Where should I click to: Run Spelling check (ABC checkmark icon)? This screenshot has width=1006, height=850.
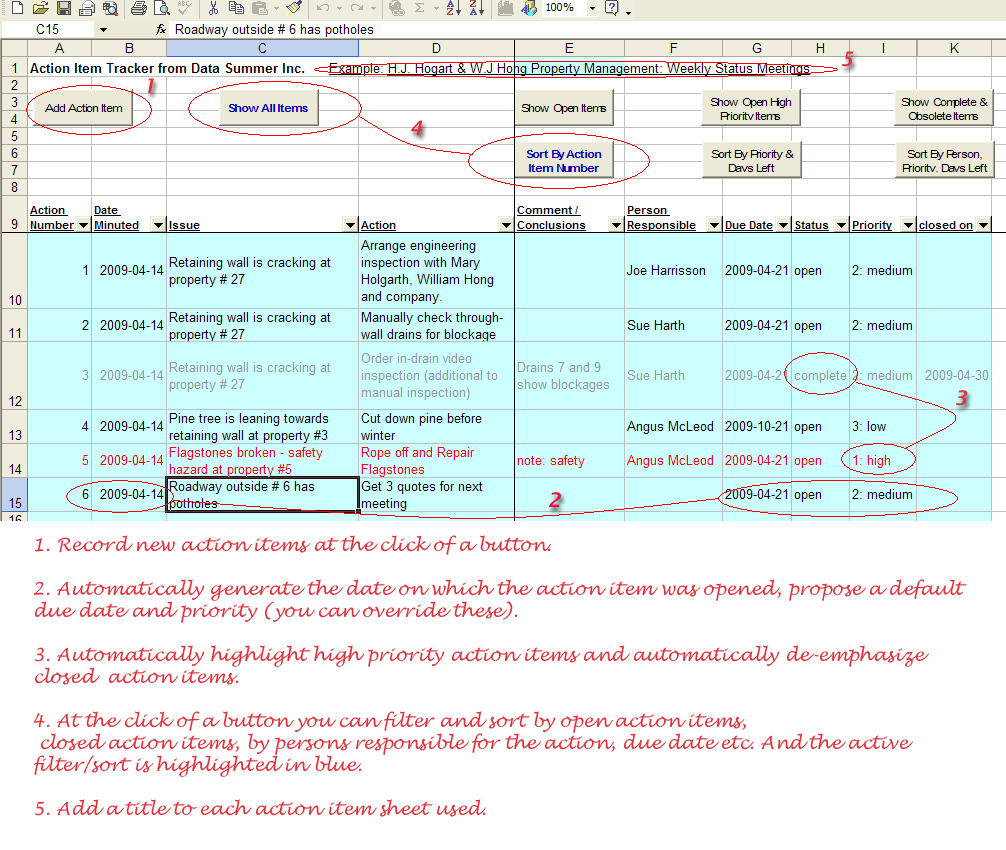[x=185, y=8]
